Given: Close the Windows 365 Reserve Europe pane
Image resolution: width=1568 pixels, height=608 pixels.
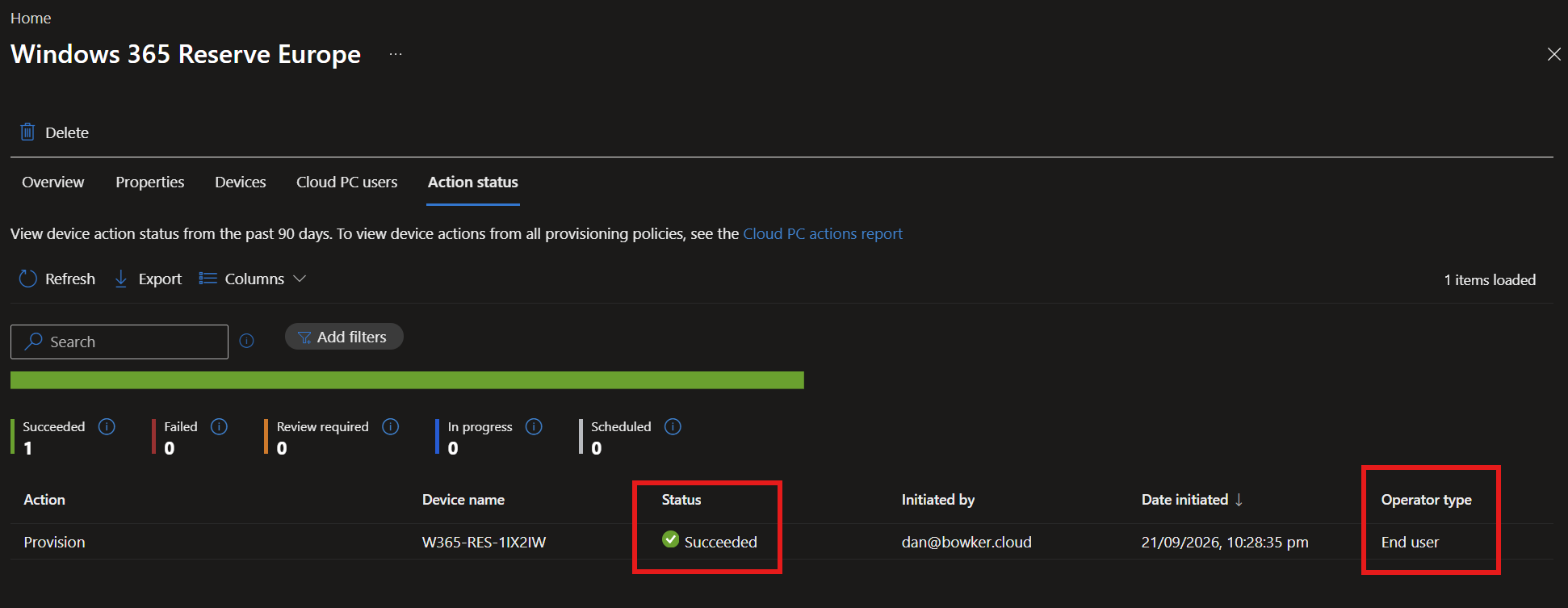Looking at the screenshot, I should coord(1554,54).
